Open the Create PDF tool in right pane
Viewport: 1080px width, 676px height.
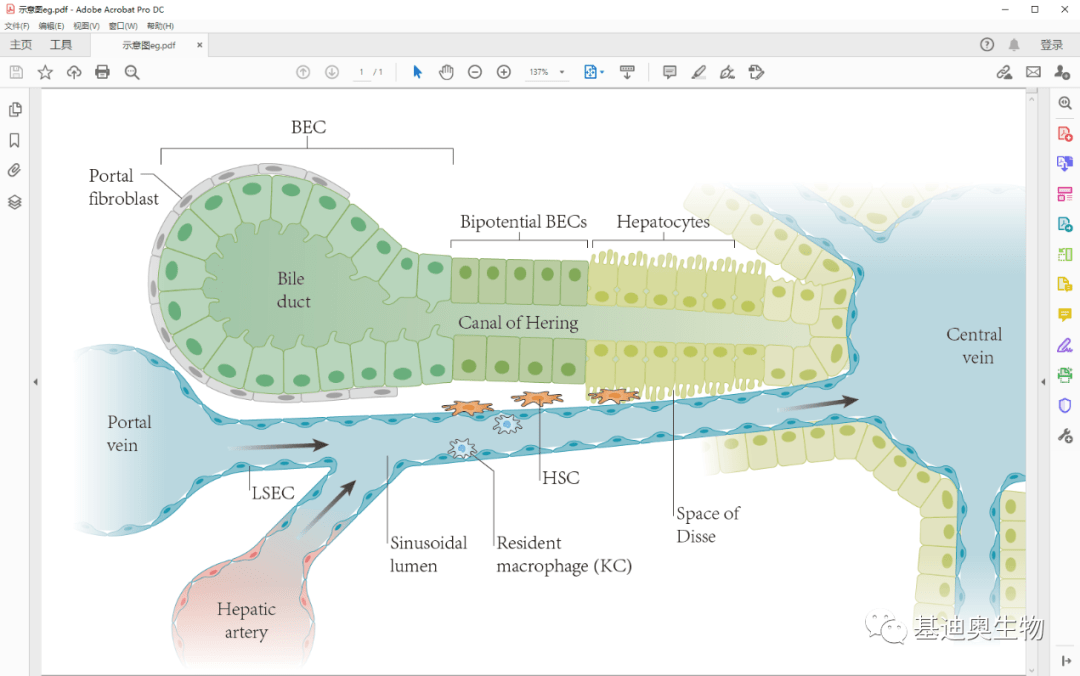coord(1065,134)
